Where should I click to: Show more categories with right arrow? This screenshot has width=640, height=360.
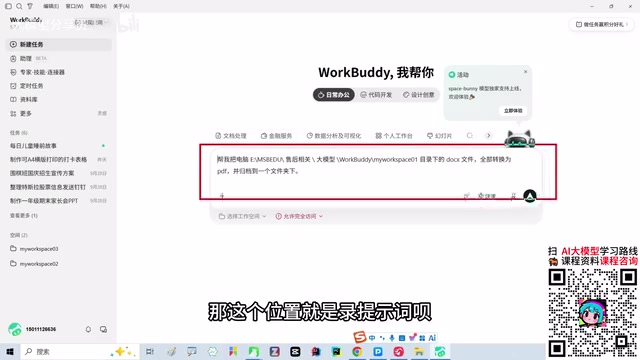[x=489, y=136]
